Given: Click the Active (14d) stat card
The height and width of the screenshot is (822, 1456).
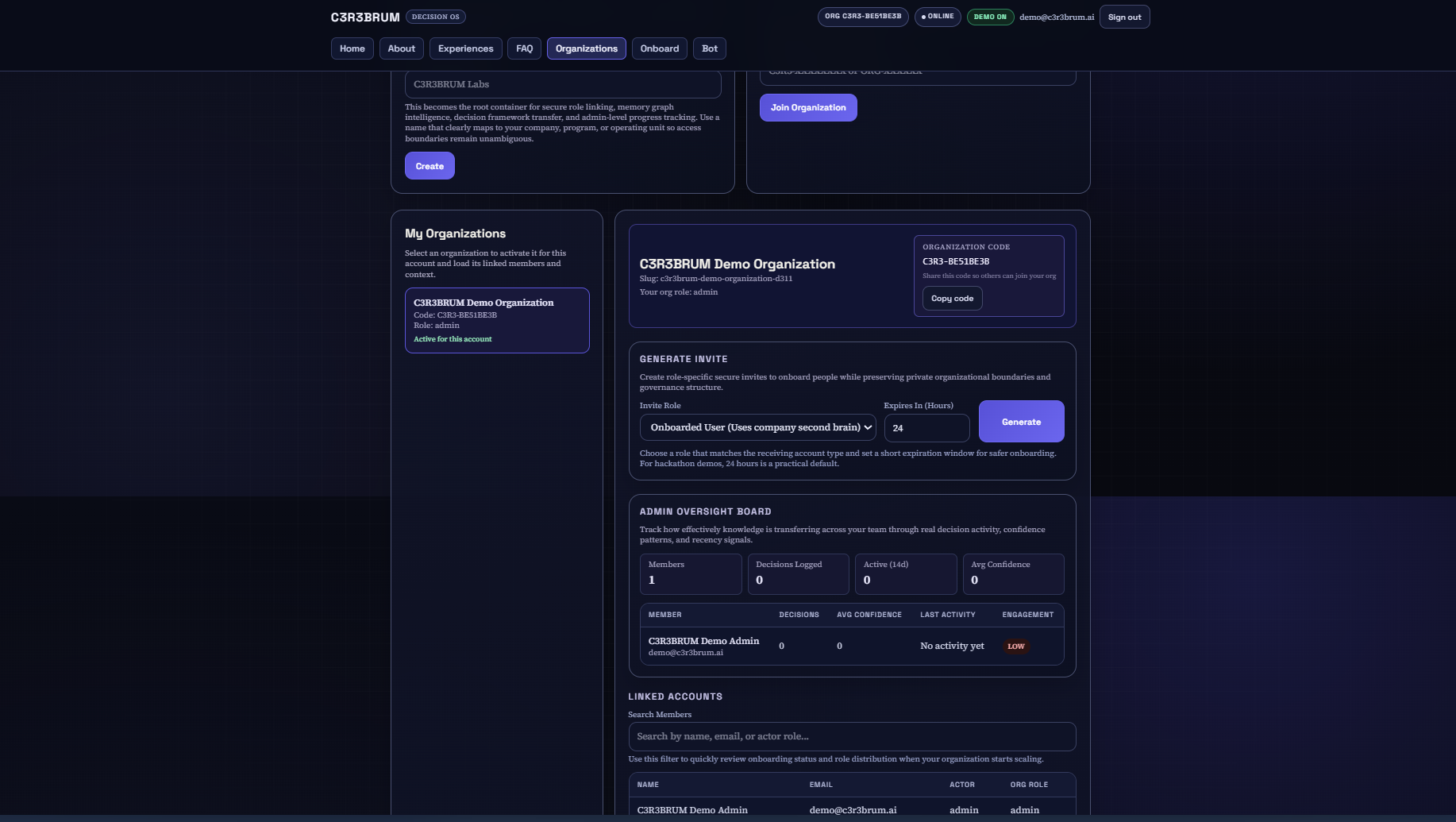Looking at the screenshot, I should pyautogui.click(x=906, y=574).
